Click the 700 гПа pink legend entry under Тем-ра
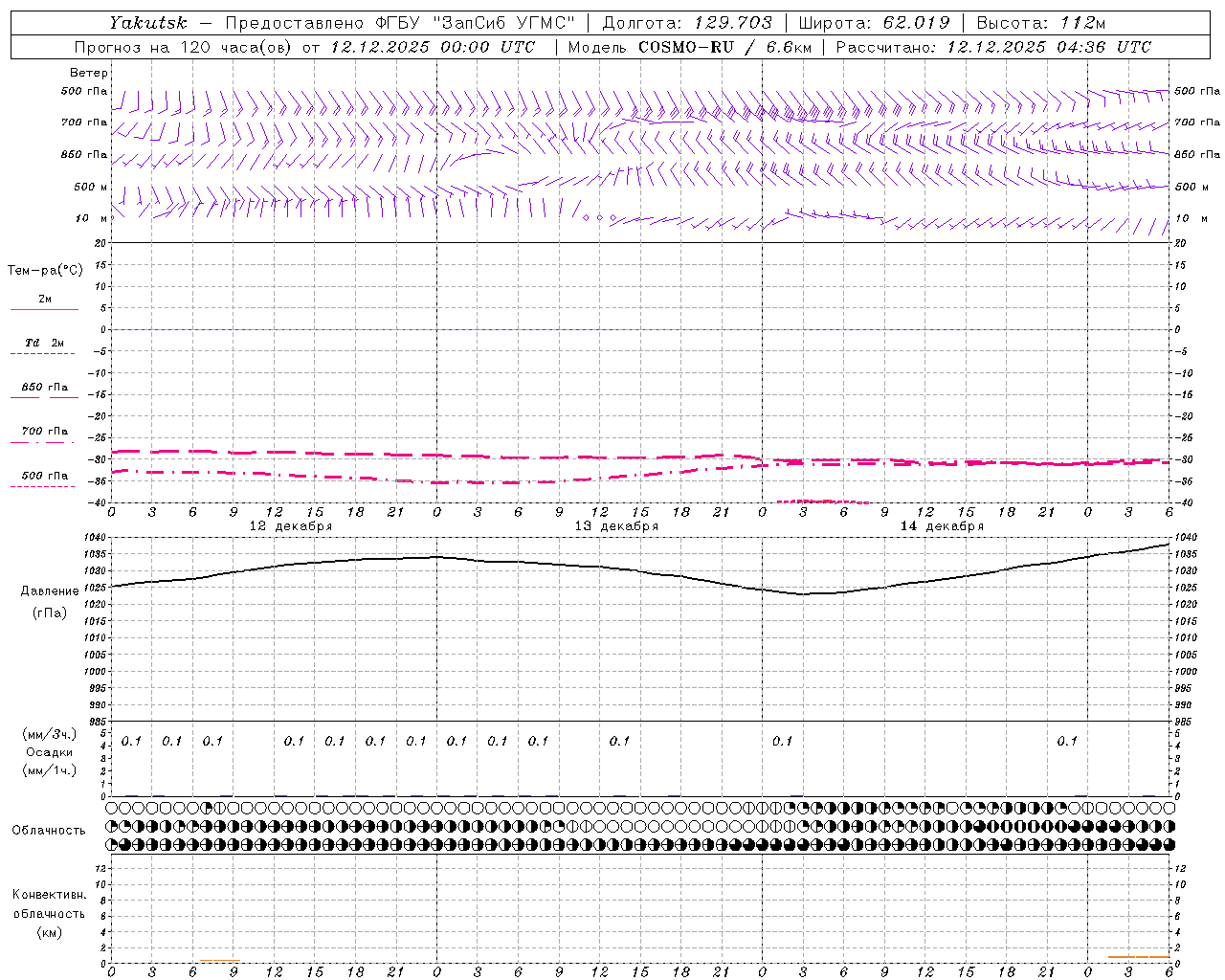The image size is (1225, 980). coord(44,431)
